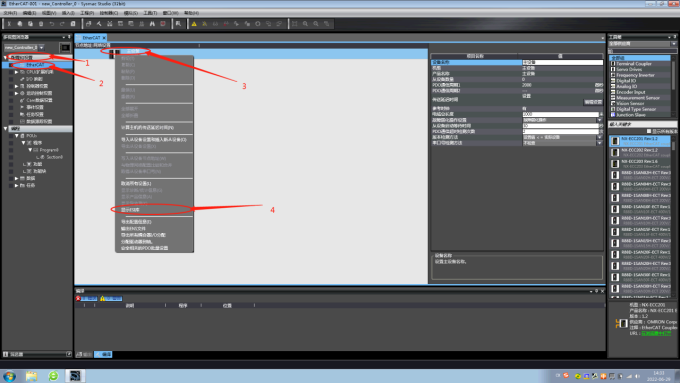Toggle the checkbox beside I/O mapping node

click(11, 79)
